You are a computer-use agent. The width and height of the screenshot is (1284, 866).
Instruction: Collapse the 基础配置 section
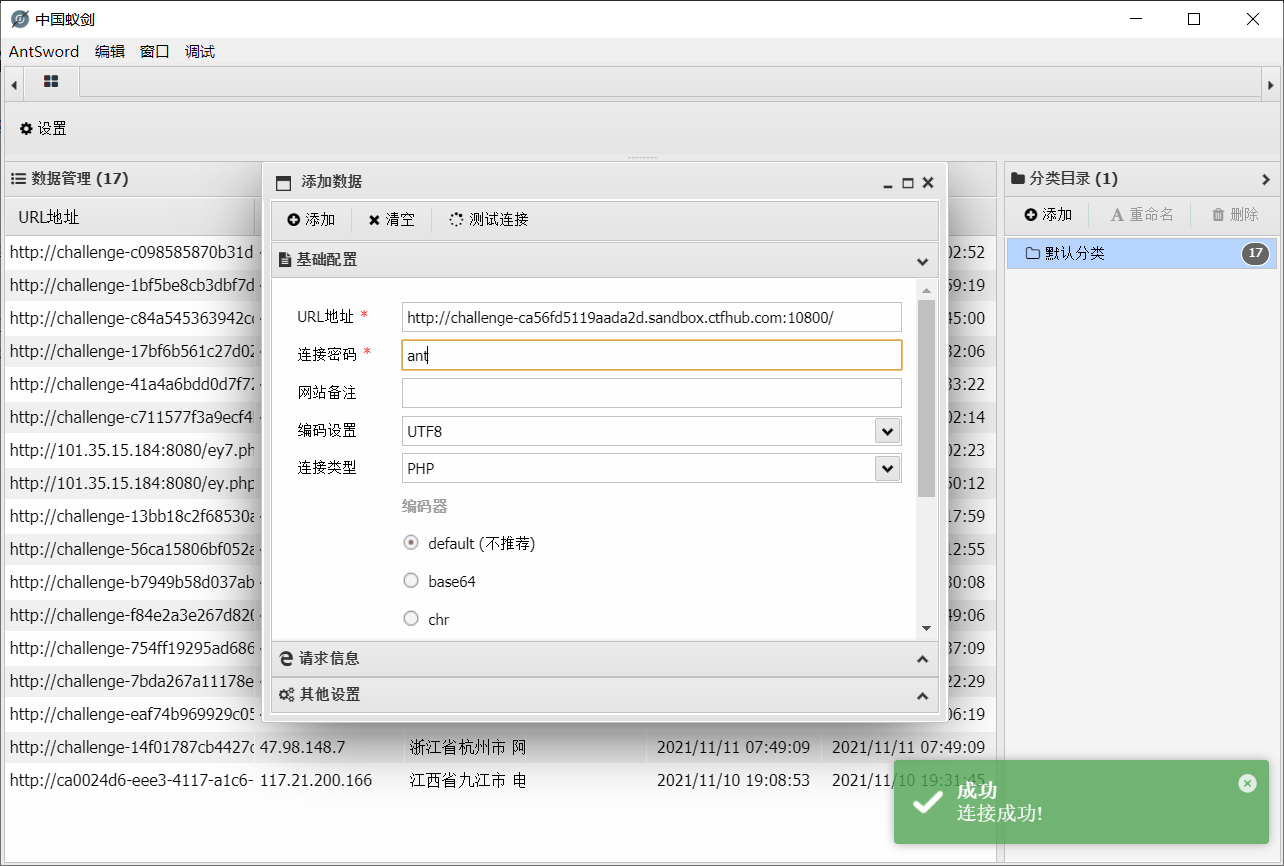922,259
